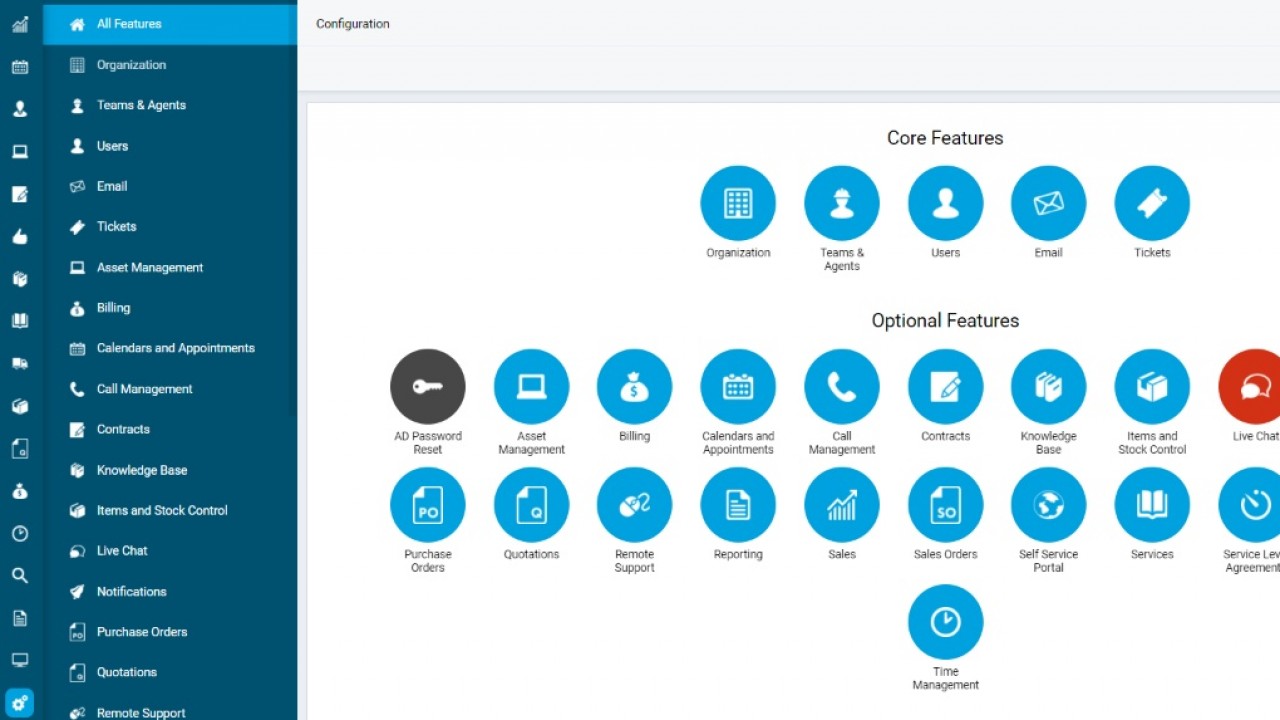Click the Reporting document icon

738,505
